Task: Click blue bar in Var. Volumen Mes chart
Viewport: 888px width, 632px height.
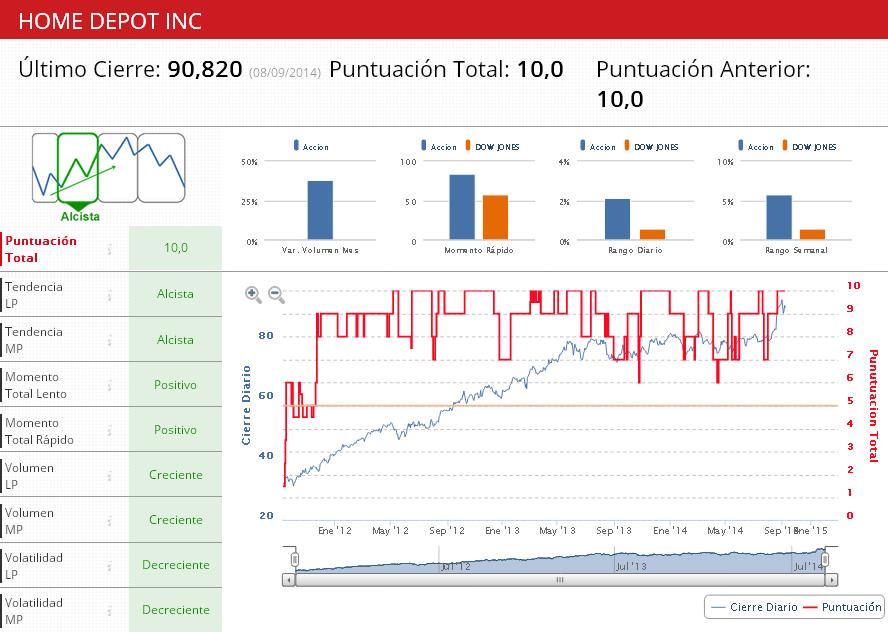Action: coord(320,210)
